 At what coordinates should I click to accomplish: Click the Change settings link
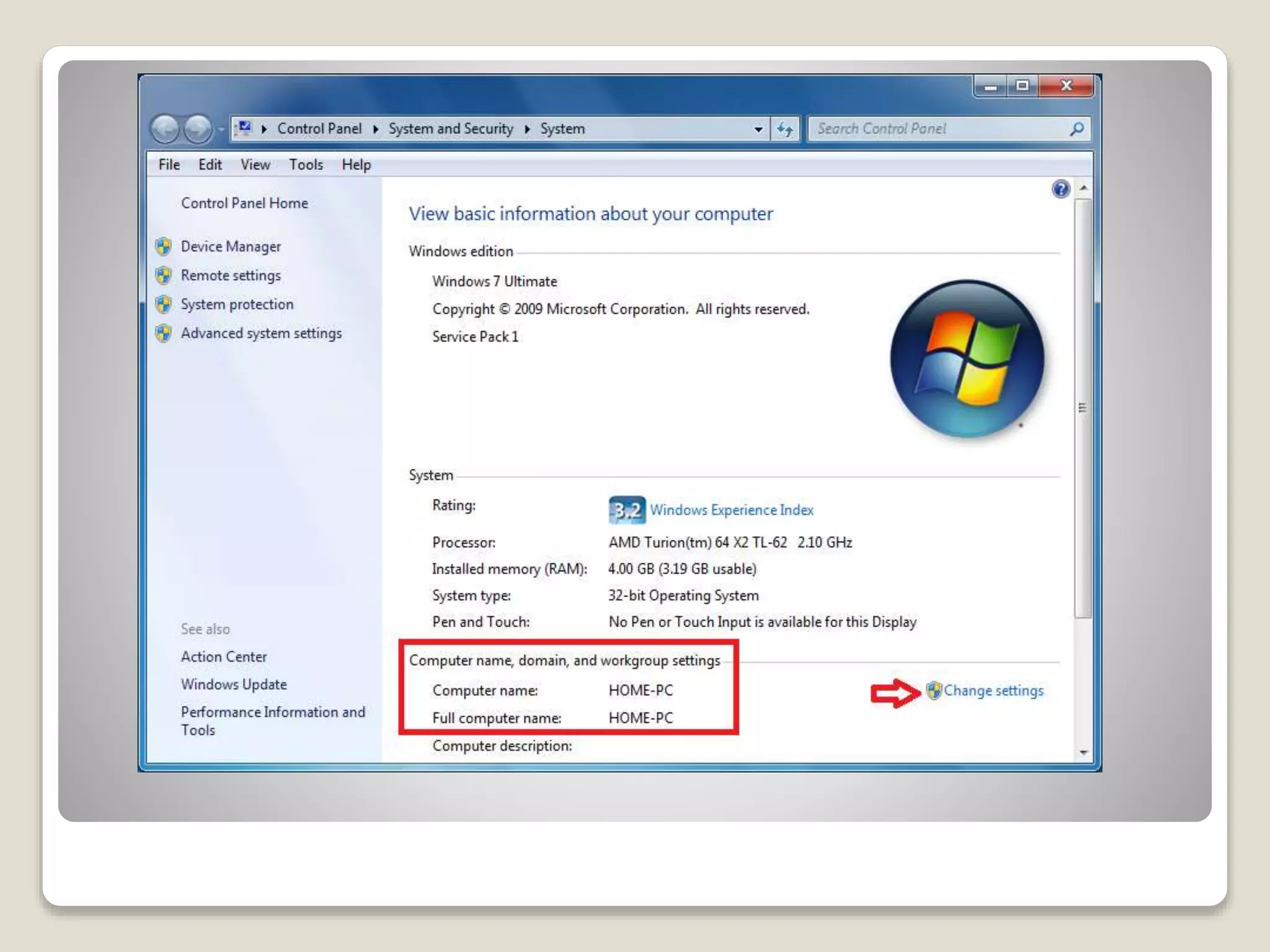pos(993,690)
